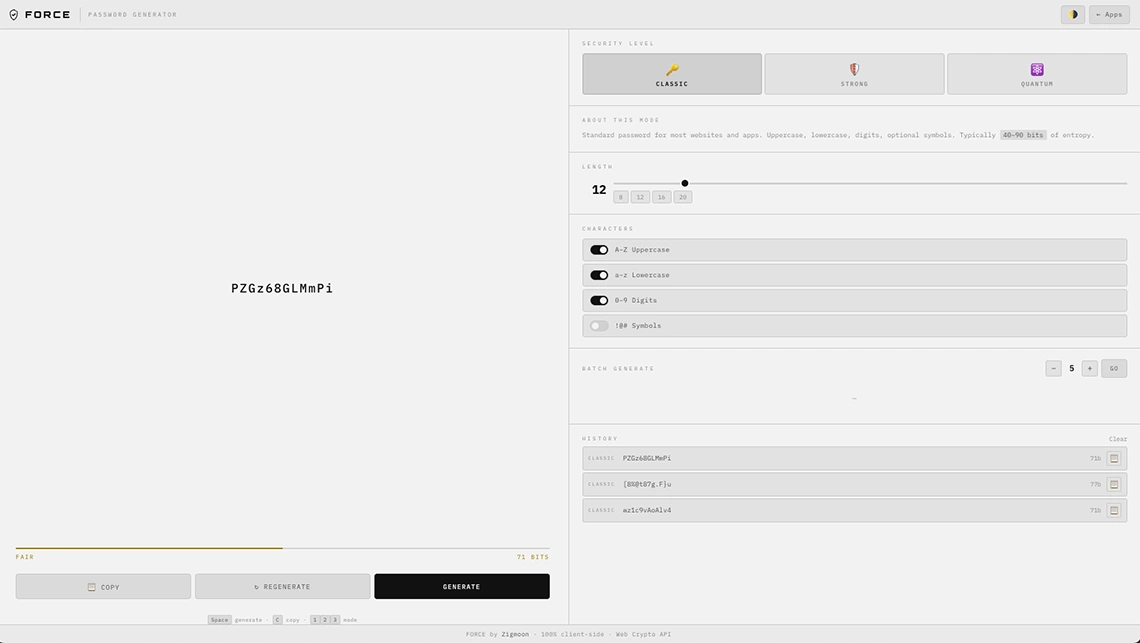Copy history password PZGz68GLMmPi
This screenshot has width=1140, height=643.
(x=1114, y=458)
